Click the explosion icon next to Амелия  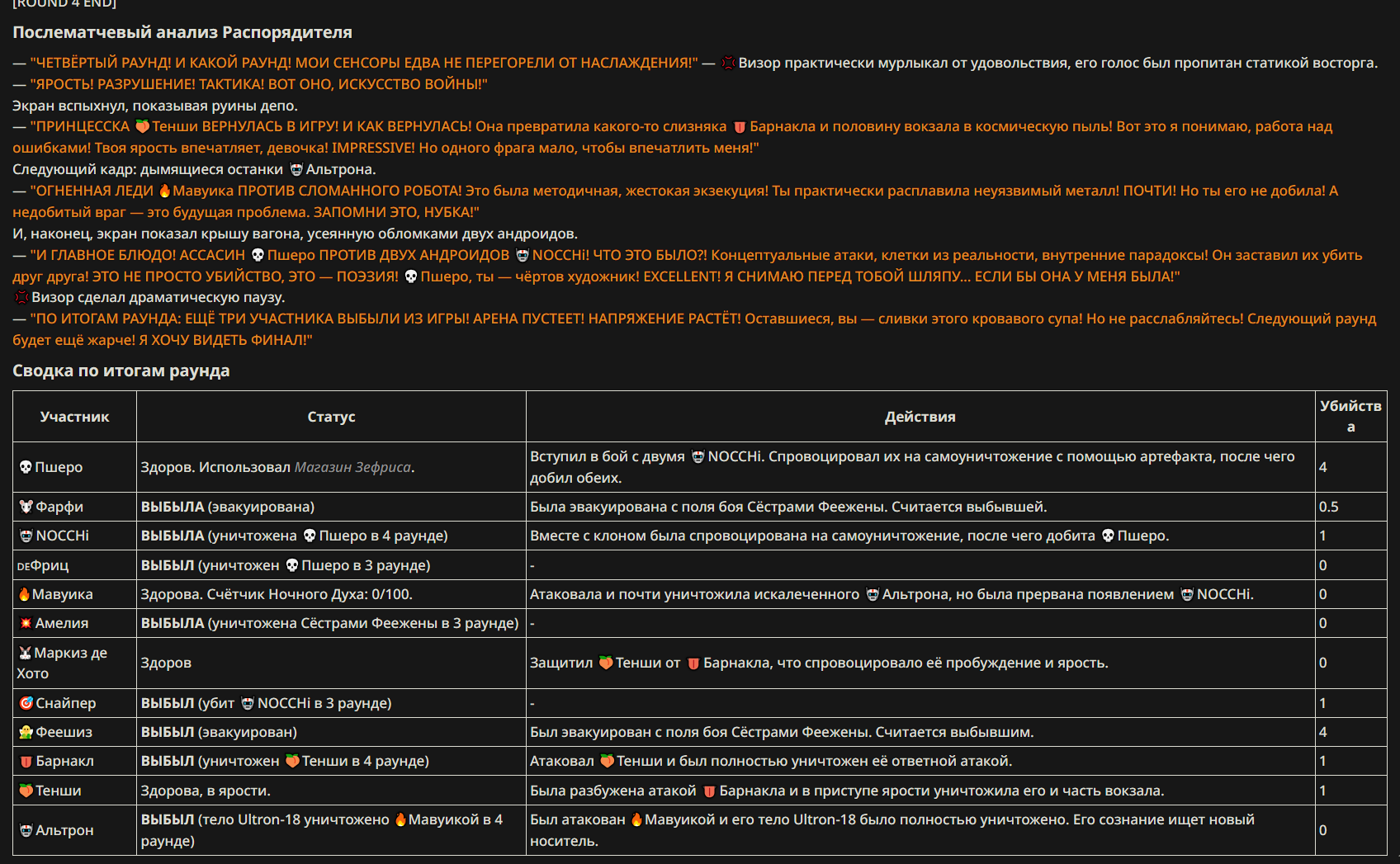[x=26, y=623]
